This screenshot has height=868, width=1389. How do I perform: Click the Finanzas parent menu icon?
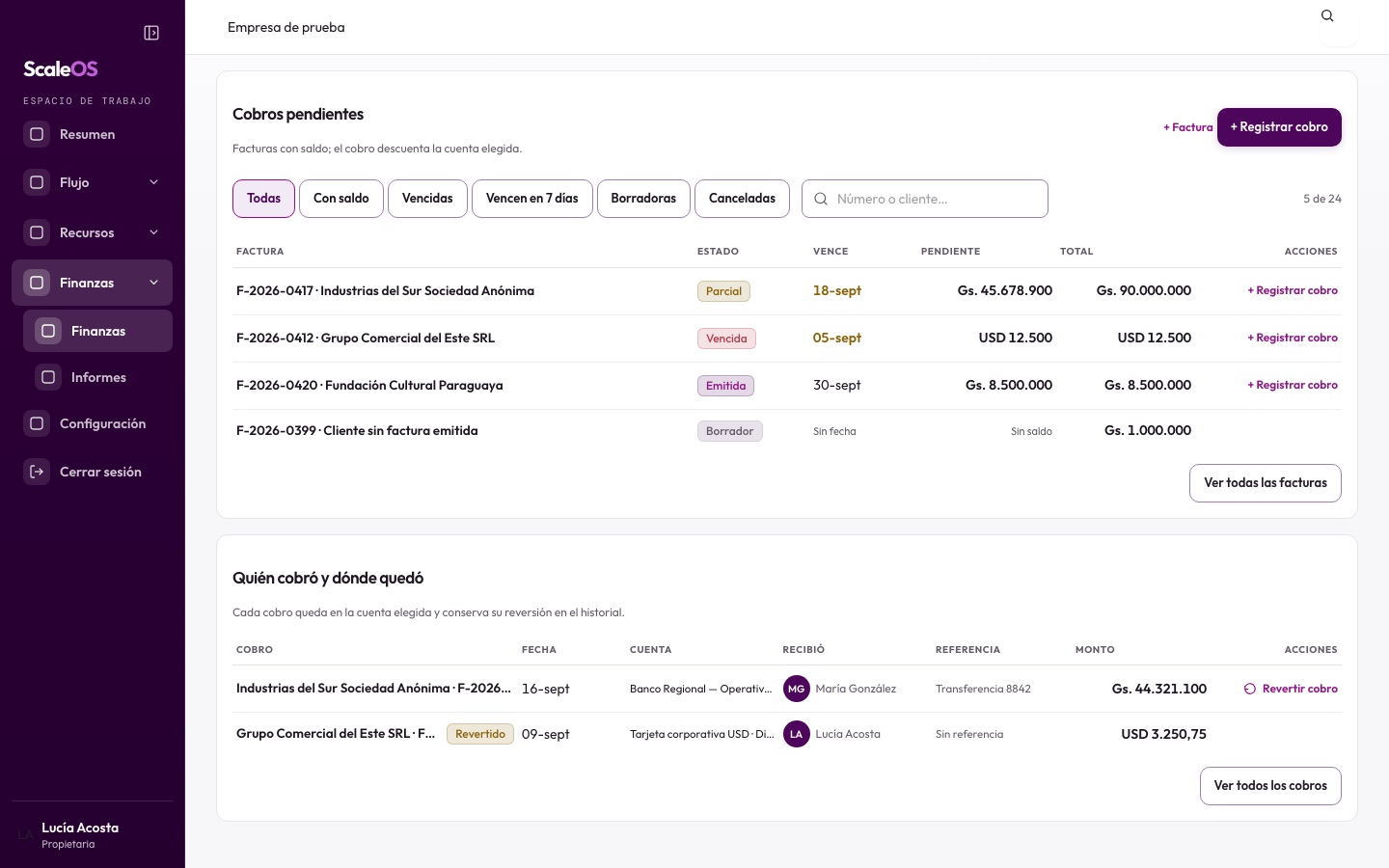[37, 283]
